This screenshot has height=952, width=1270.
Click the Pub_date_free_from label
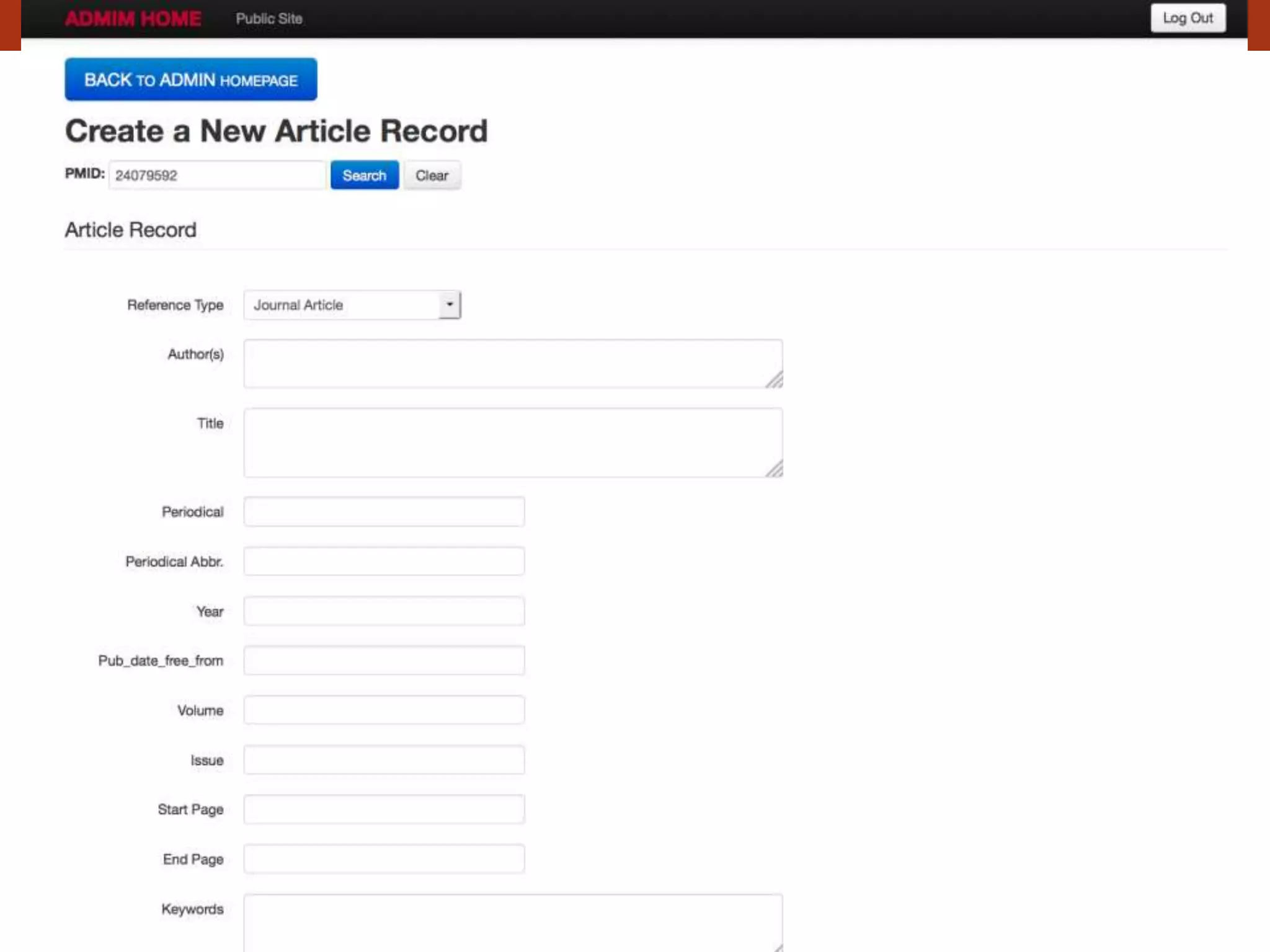pos(161,661)
